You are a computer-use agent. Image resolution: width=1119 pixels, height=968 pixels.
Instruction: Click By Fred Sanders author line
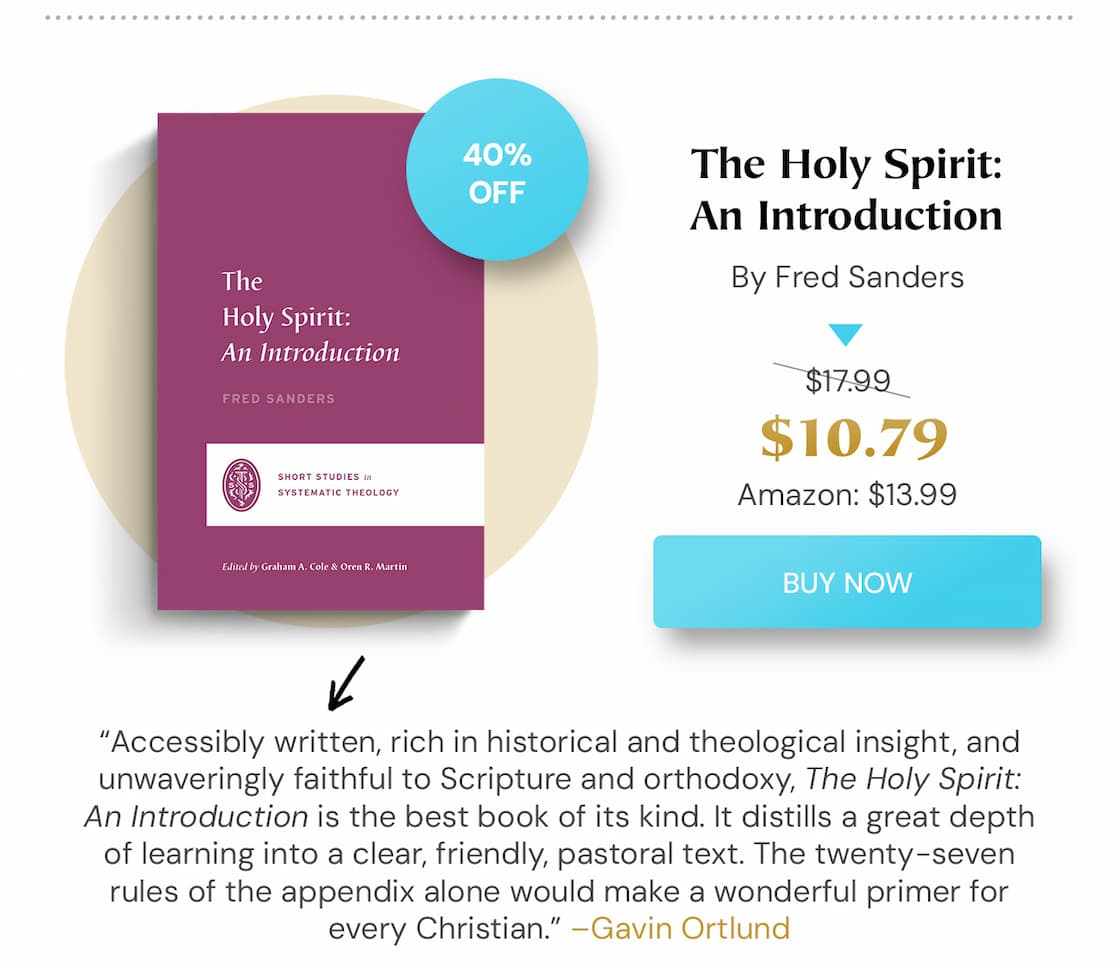[x=845, y=277]
